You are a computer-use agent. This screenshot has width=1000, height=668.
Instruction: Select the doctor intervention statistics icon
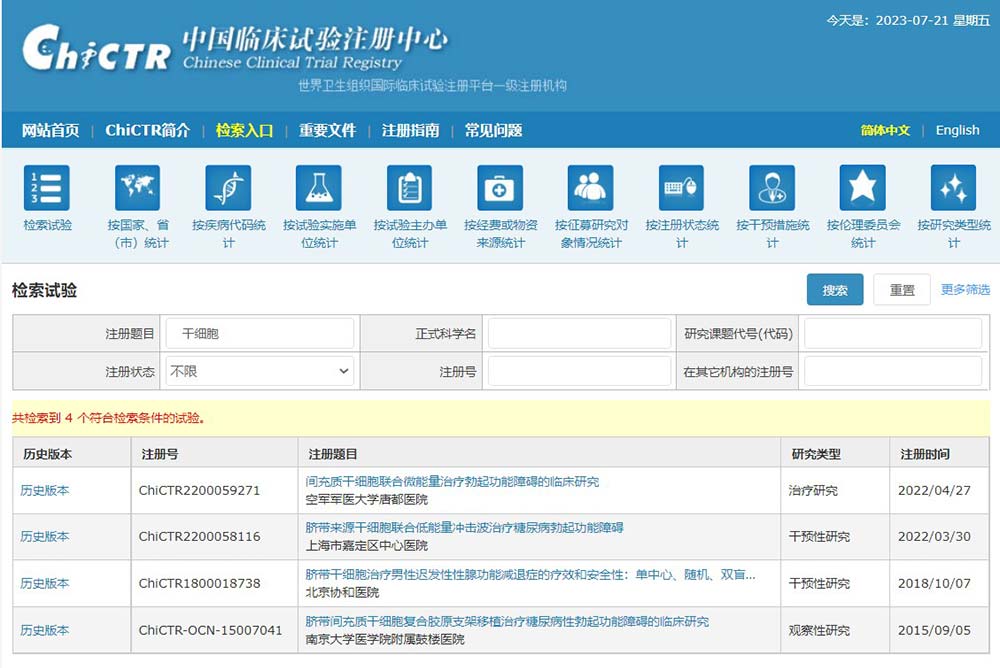coord(772,189)
